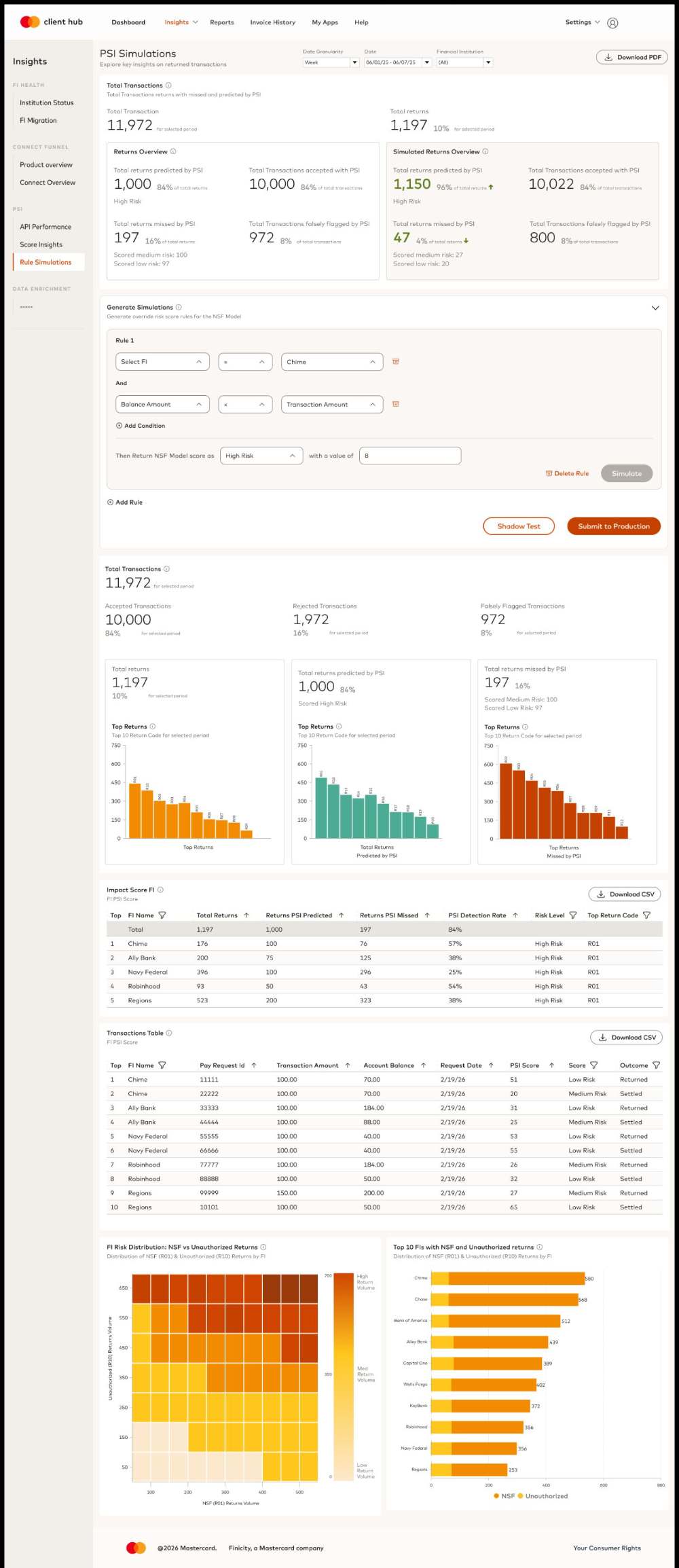
Task: Open the High Risk score dropdown
Action: point(261,456)
